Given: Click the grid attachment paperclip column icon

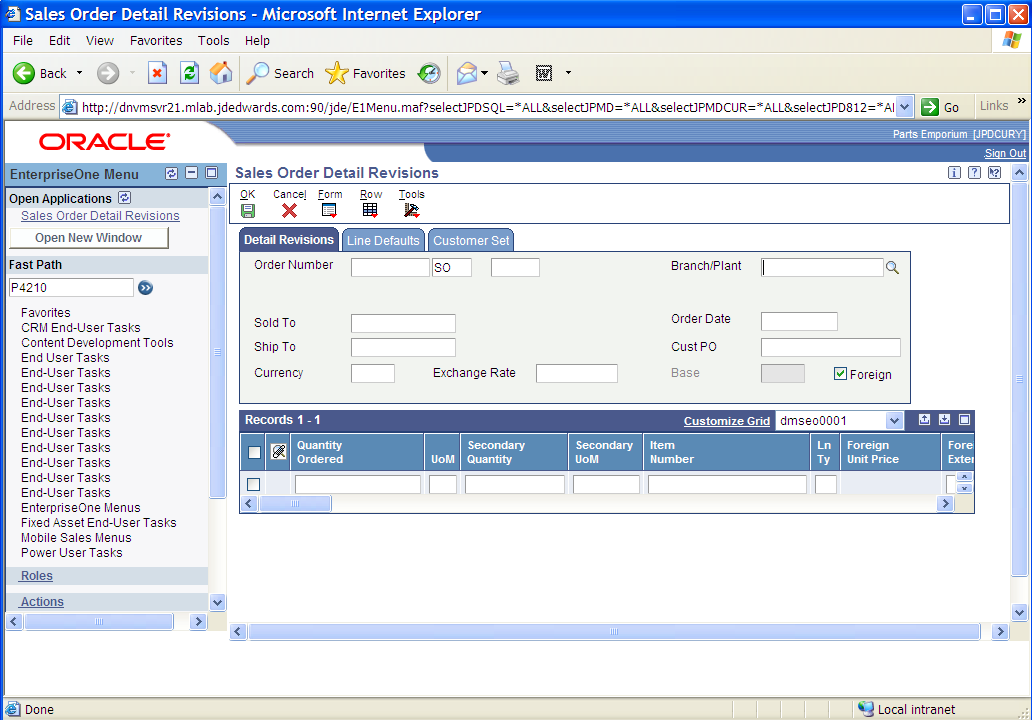Looking at the screenshot, I should coord(278,451).
